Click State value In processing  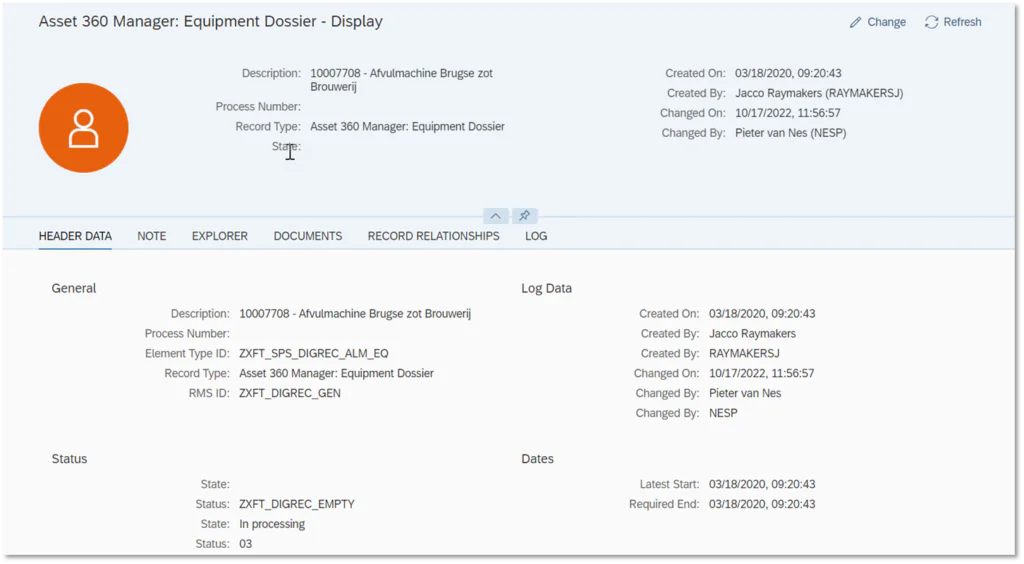pyautogui.click(x=272, y=524)
